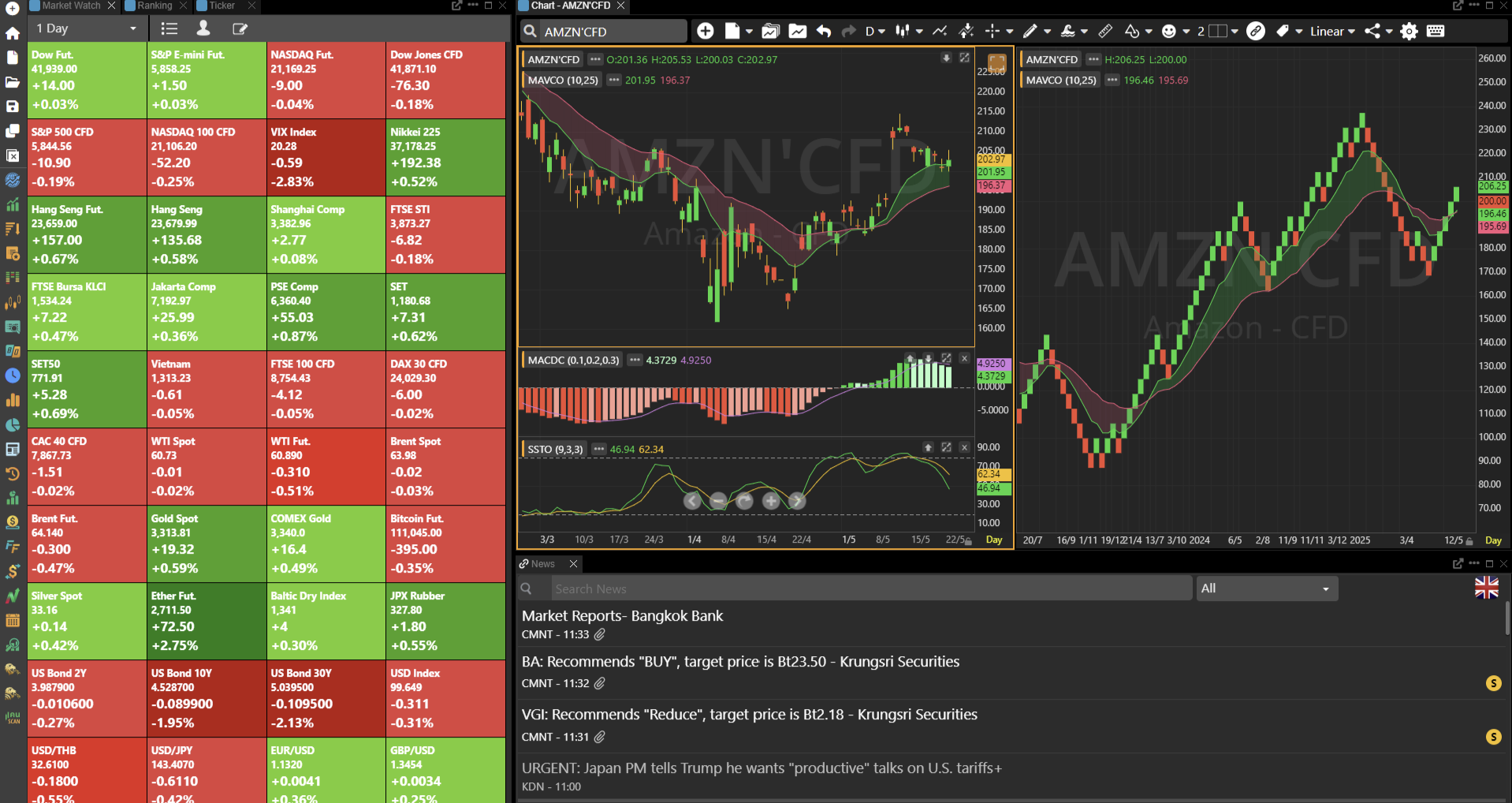
Task: Click the share icon in chart toolbar
Action: pos(1372,31)
